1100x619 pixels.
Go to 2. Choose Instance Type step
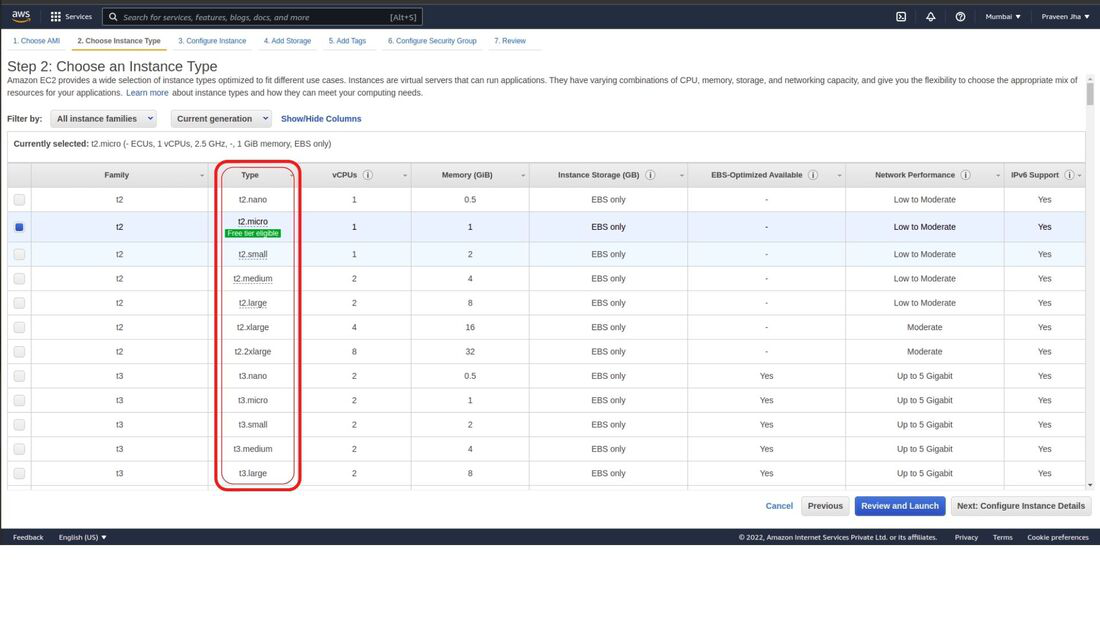(119, 41)
